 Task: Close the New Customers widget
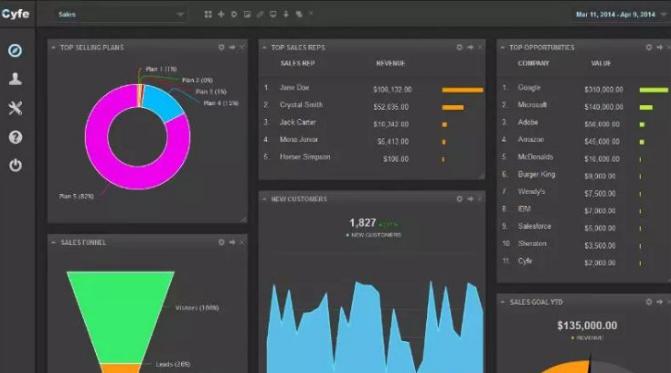coord(480,199)
